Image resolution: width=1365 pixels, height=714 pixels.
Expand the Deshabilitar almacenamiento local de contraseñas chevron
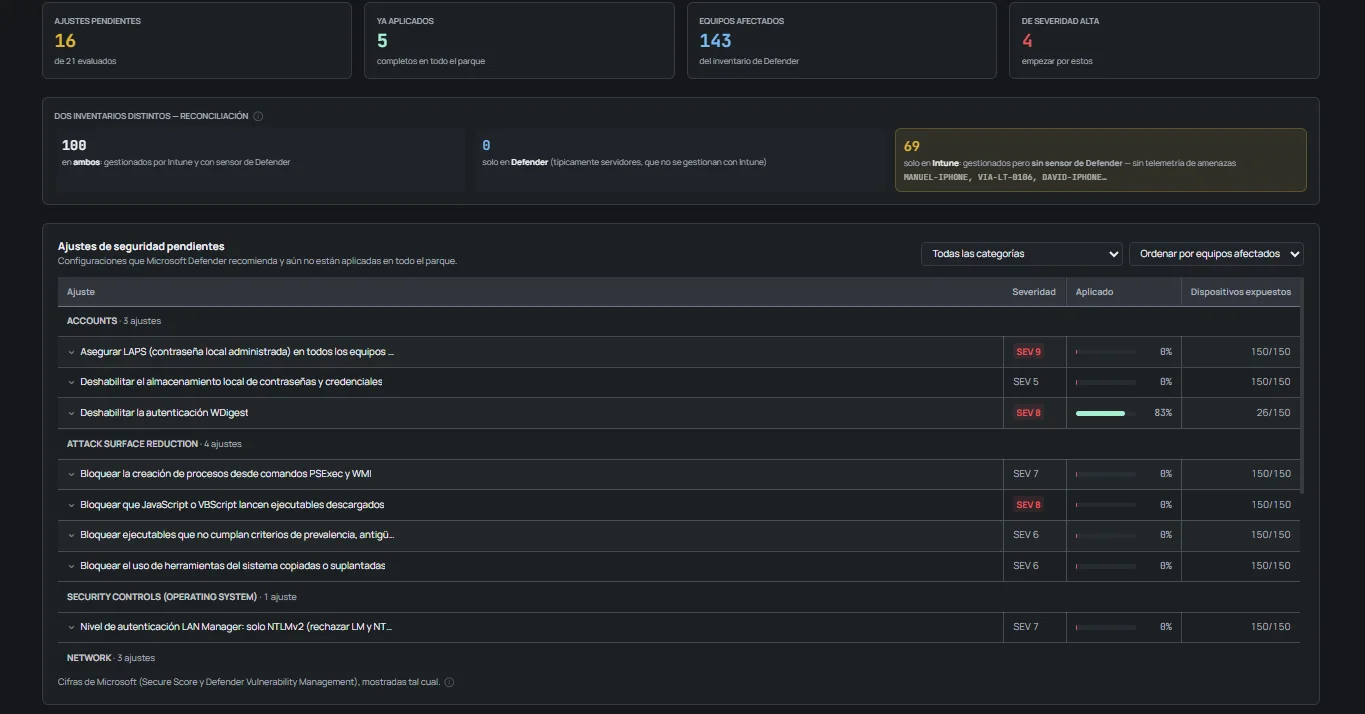[x=72, y=382]
